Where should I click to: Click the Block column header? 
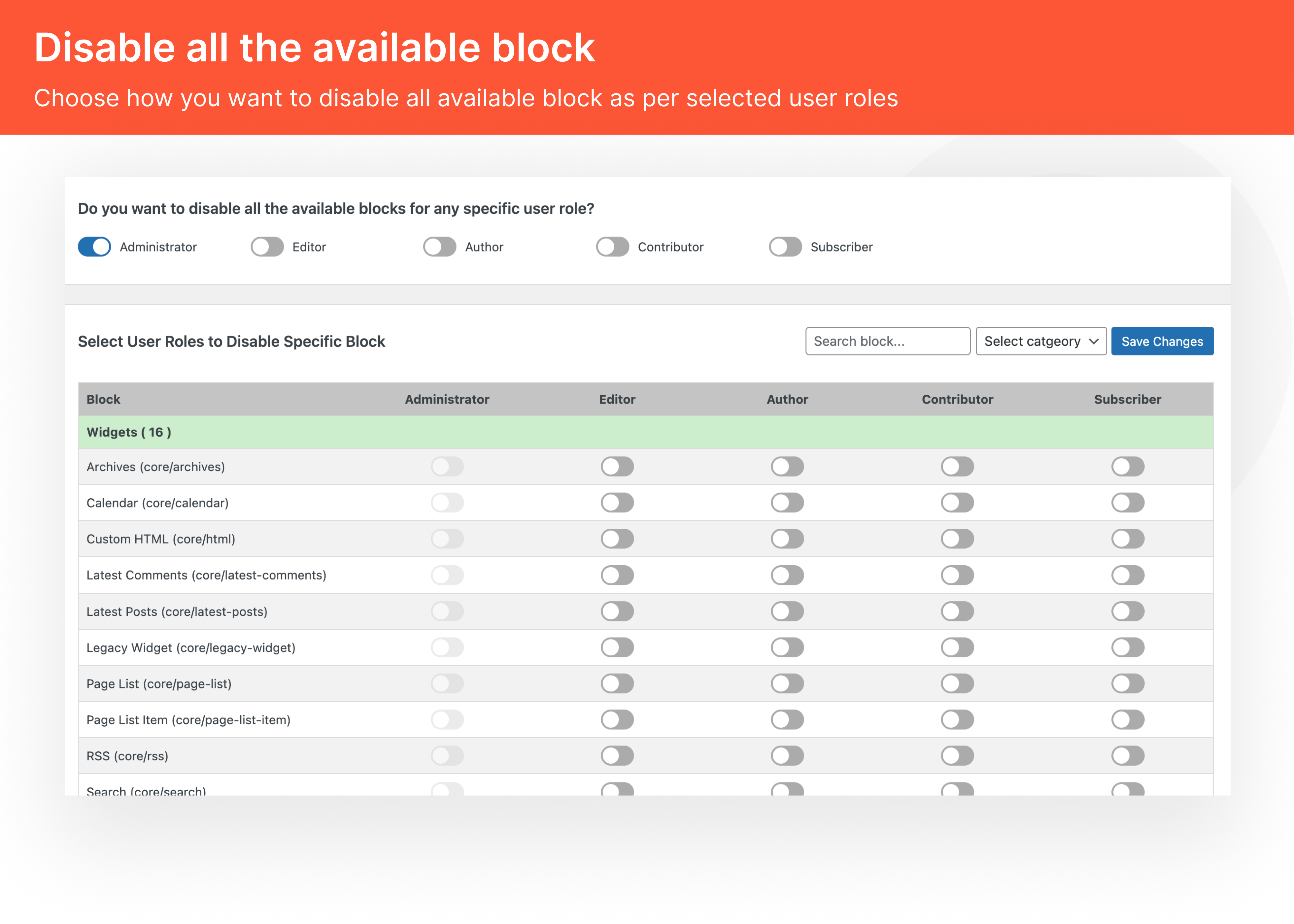click(x=104, y=399)
